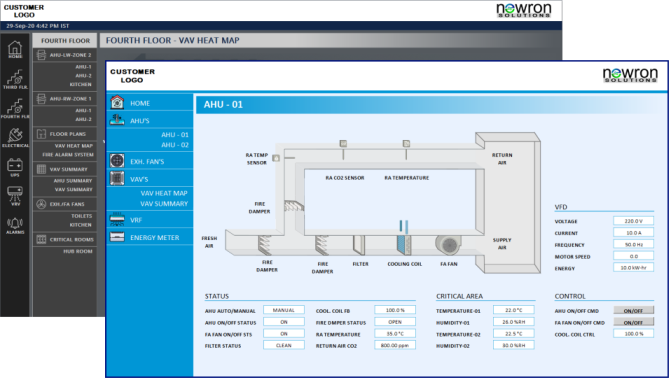Open VAV Heat Map in blue menu
Image resolution: width=671 pixels, height=380 pixels.
pyautogui.click(x=164, y=193)
